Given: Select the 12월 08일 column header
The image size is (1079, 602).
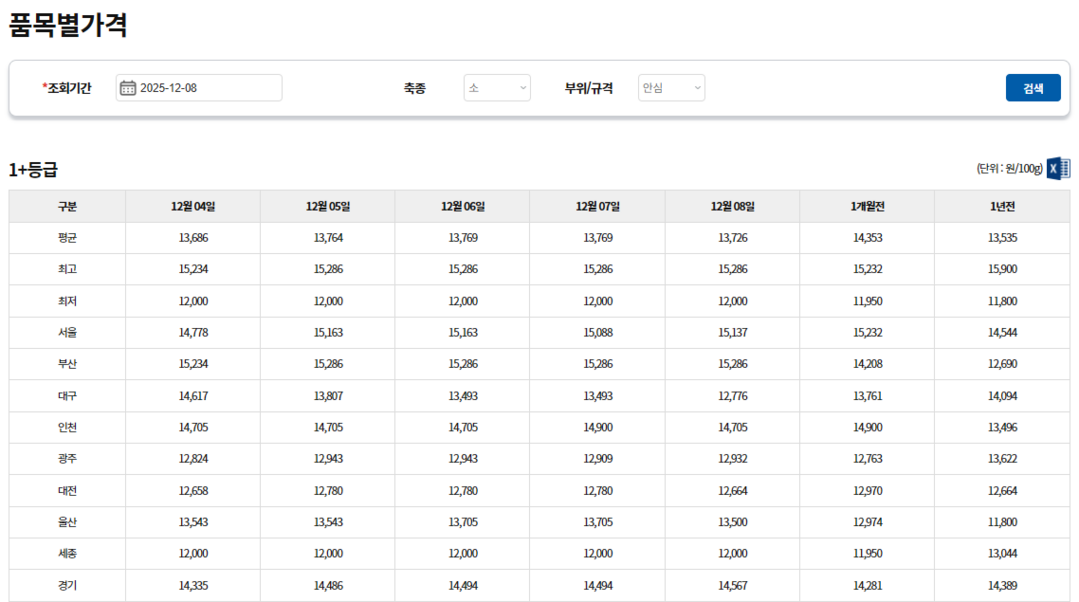Looking at the screenshot, I should [x=732, y=207].
